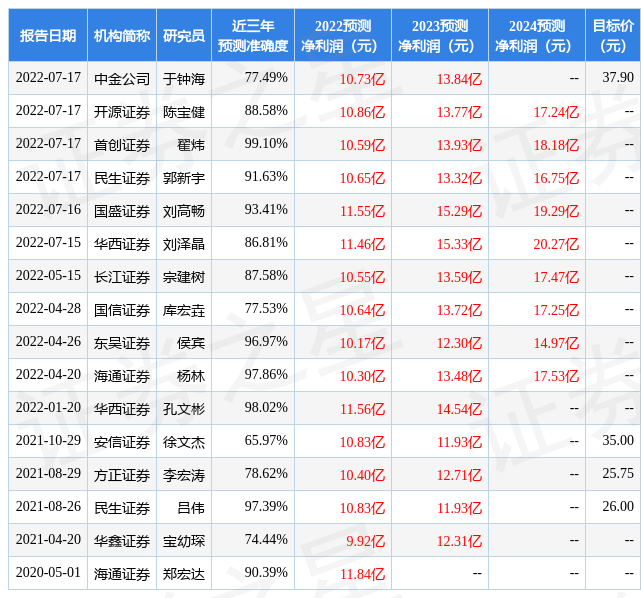Click the 20.27亿 forecast value
The width and height of the screenshot is (641, 598).
pos(556,244)
